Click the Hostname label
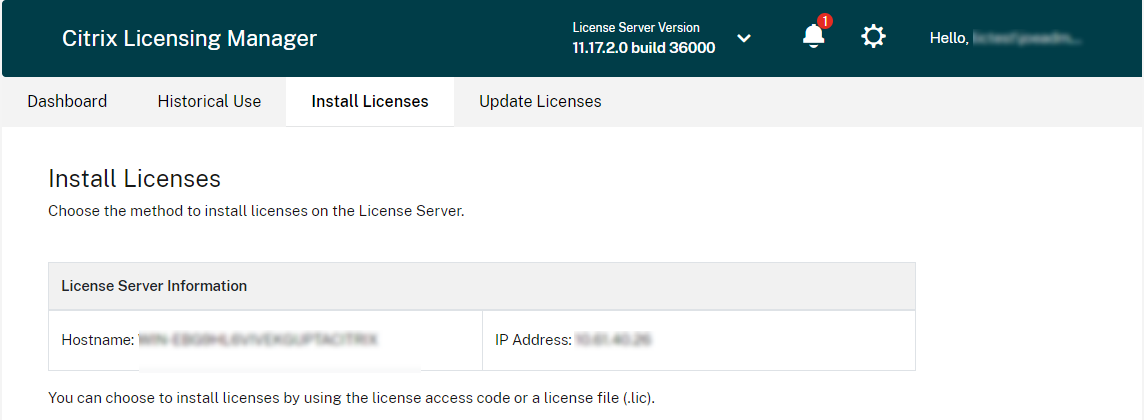Screen dimensions: 1144x420 pyautogui.click(x=97, y=340)
